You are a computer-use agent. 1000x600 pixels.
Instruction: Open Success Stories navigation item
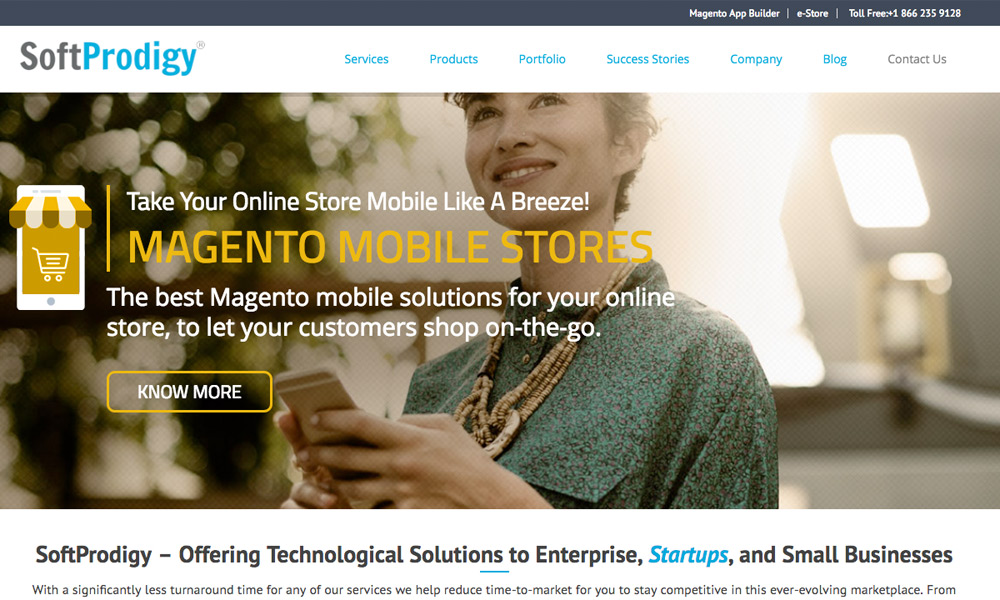point(647,59)
